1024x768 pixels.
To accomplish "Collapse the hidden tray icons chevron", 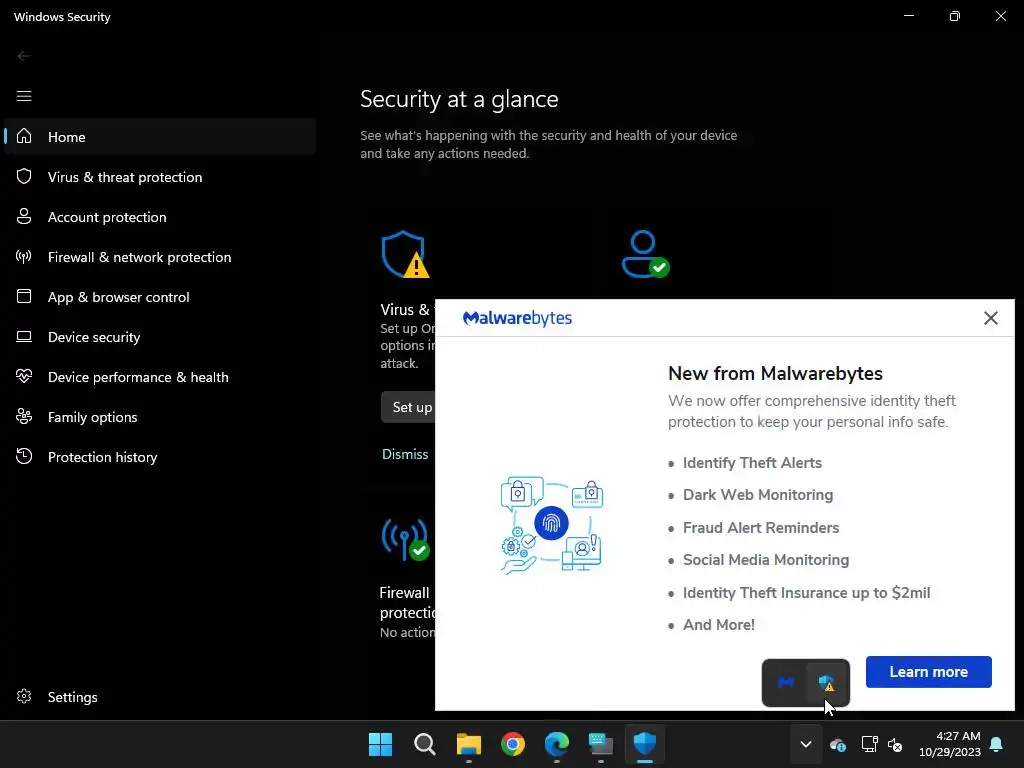I will tap(806, 744).
